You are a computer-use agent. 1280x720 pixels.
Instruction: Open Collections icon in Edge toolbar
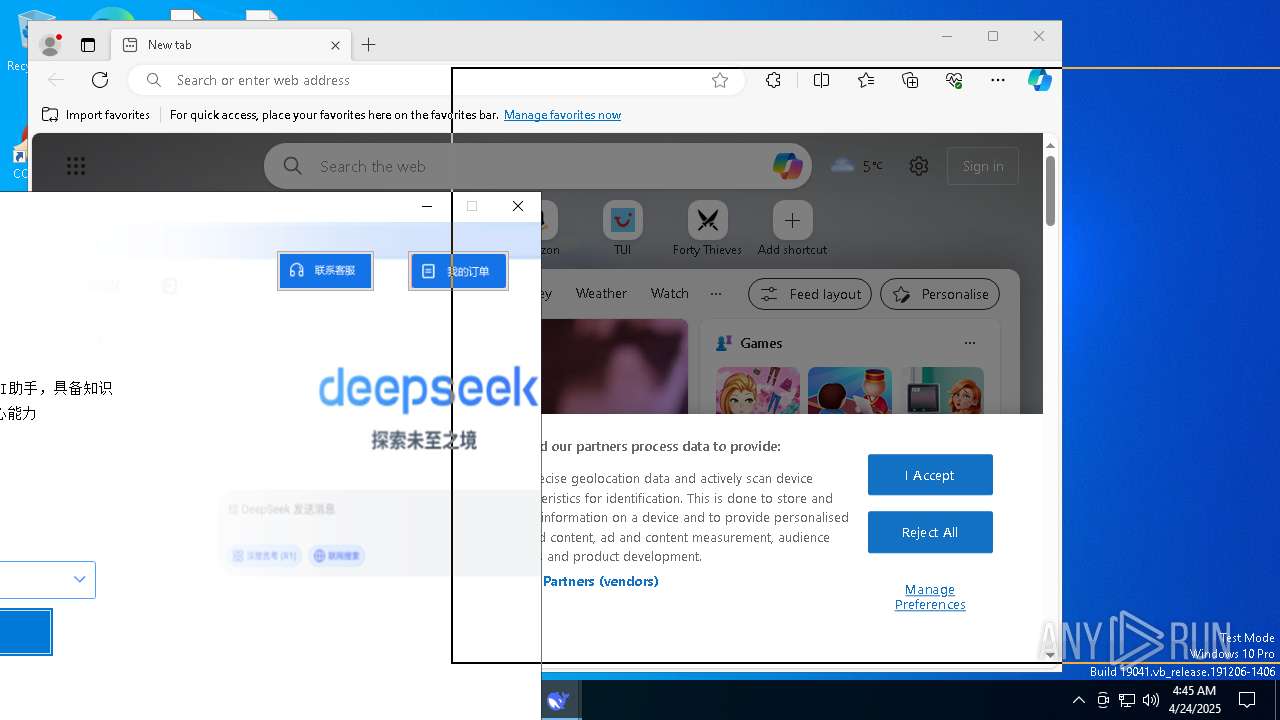coord(910,80)
